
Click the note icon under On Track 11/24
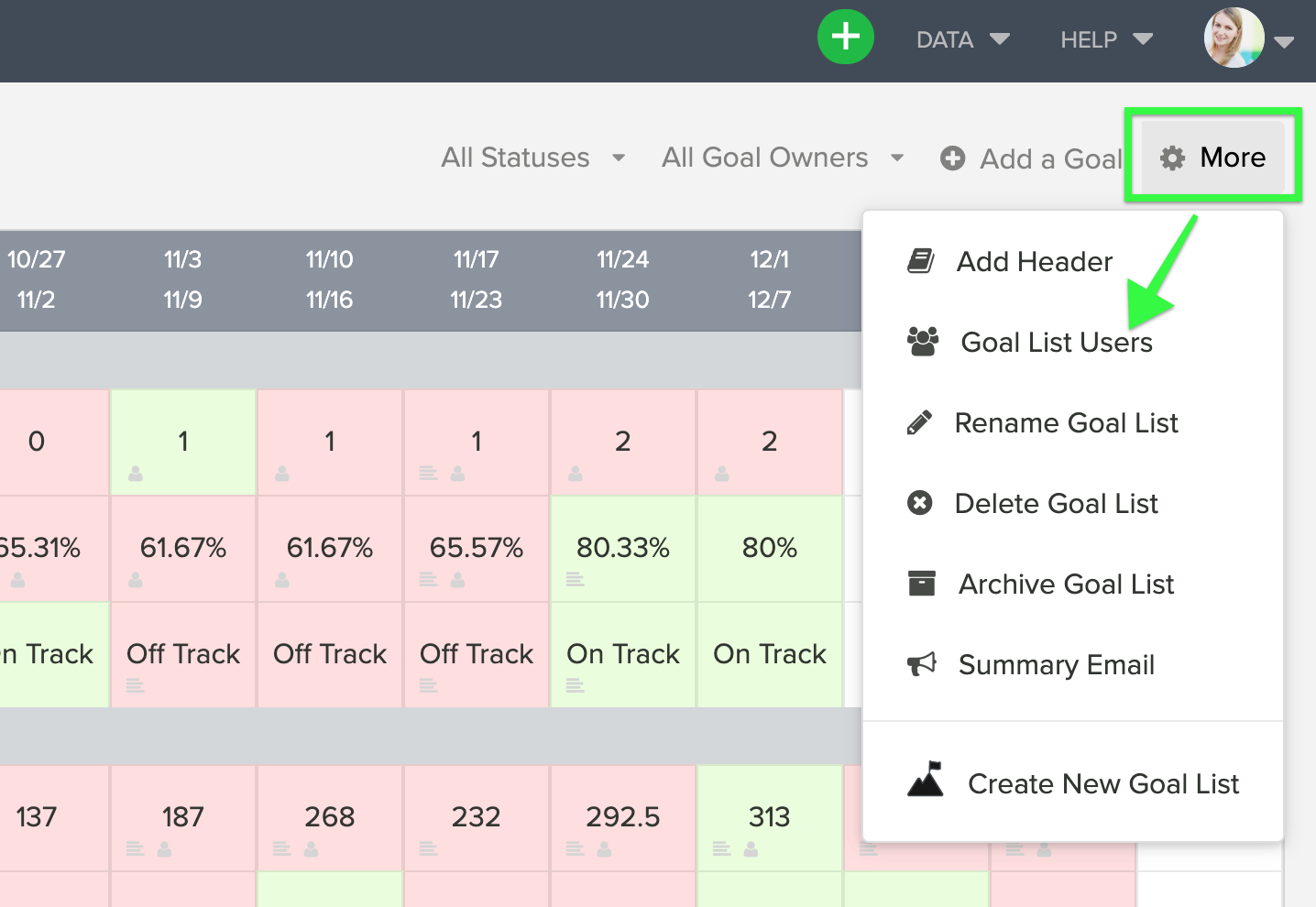[x=575, y=685]
